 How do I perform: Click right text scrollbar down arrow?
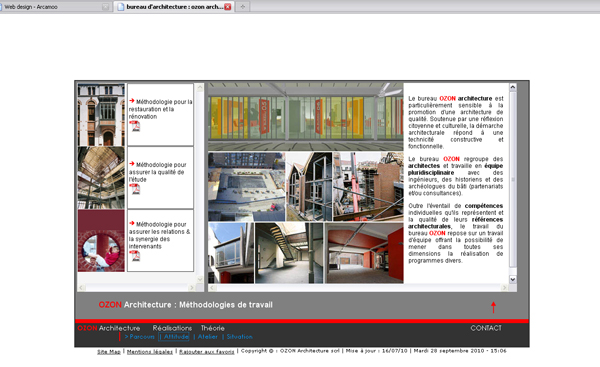point(513,279)
